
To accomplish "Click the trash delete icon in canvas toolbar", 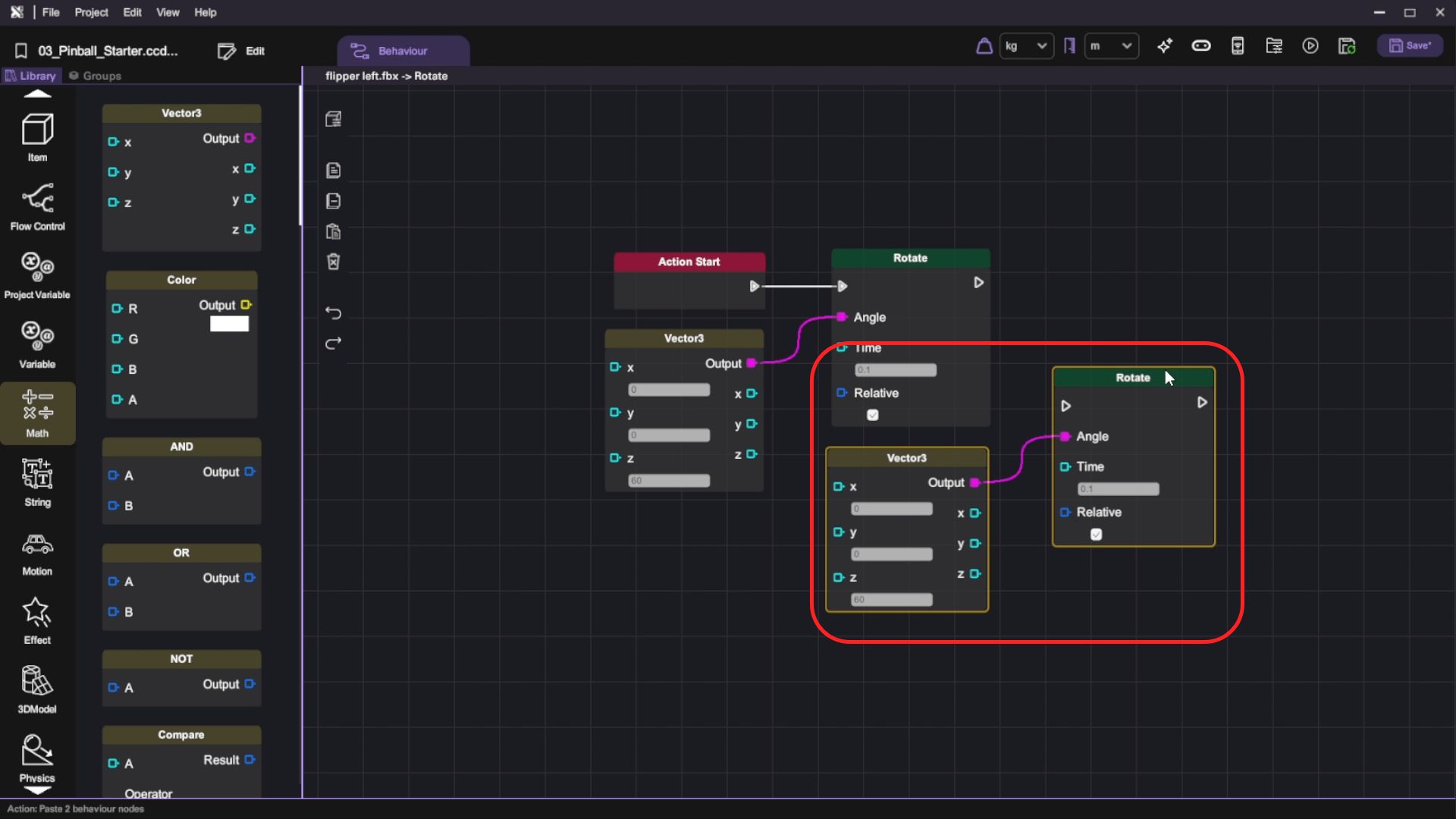I will tap(333, 262).
